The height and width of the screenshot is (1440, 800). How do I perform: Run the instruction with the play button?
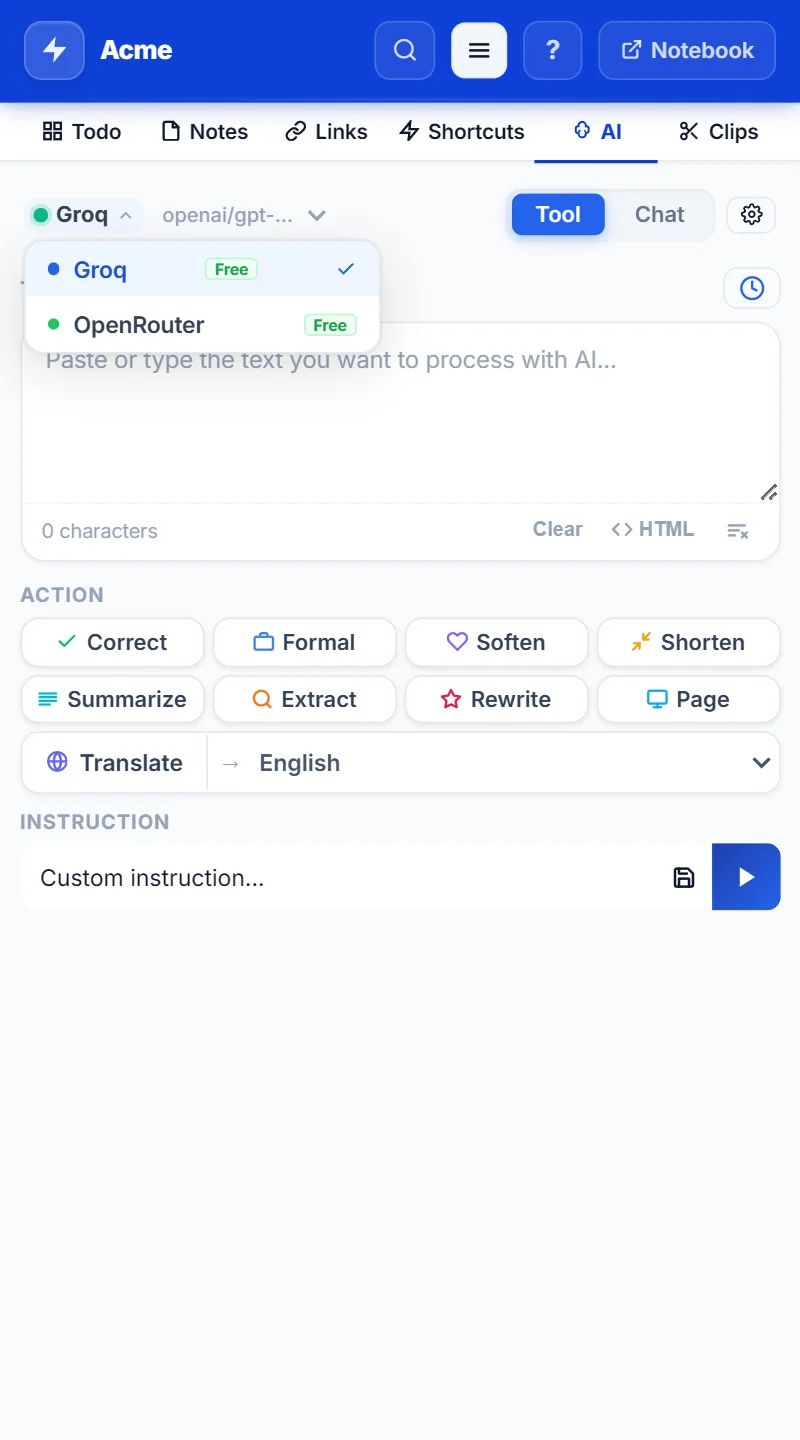point(746,877)
